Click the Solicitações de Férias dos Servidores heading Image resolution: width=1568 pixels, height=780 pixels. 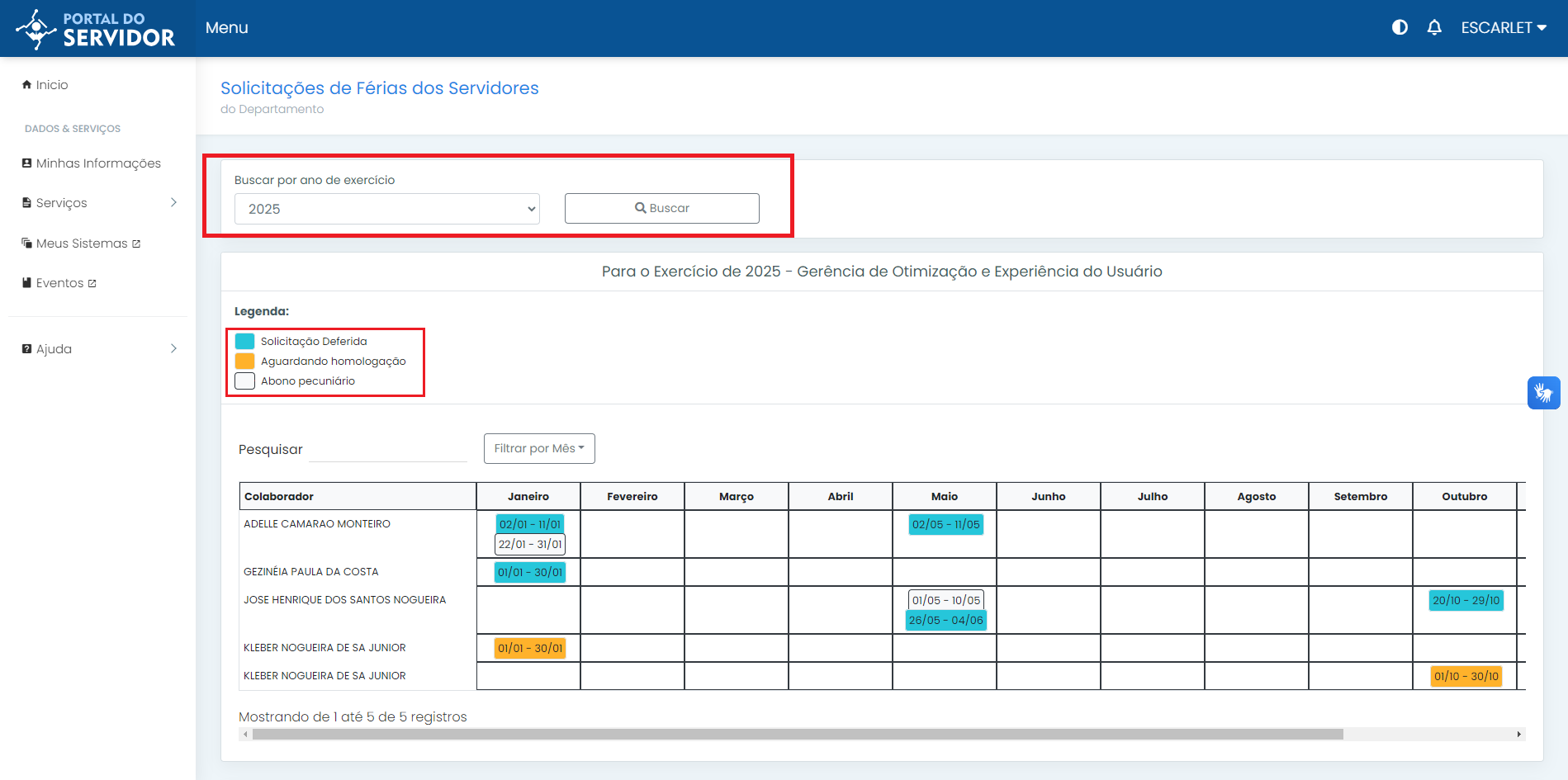click(379, 88)
